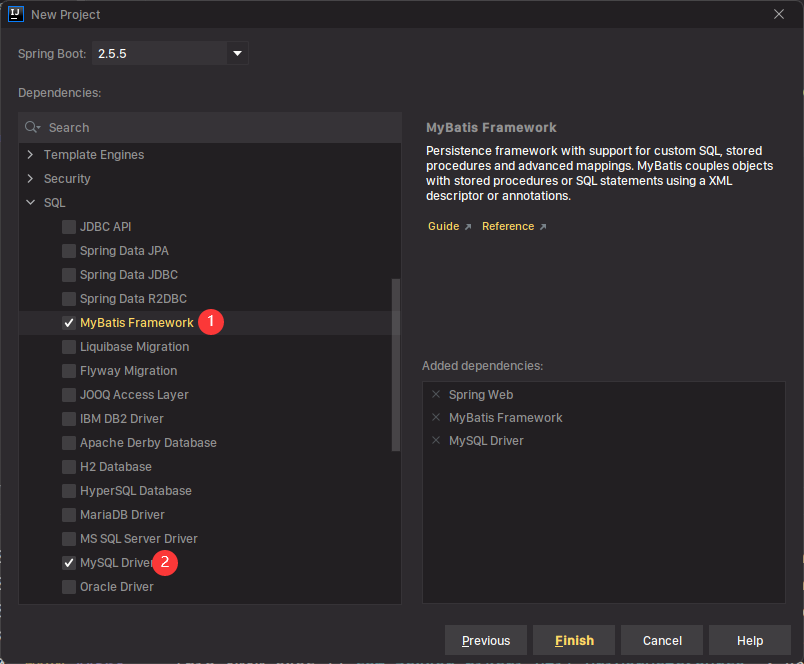Select the MariaDB Driver checkbox
804x664 pixels.
pyautogui.click(x=69, y=515)
